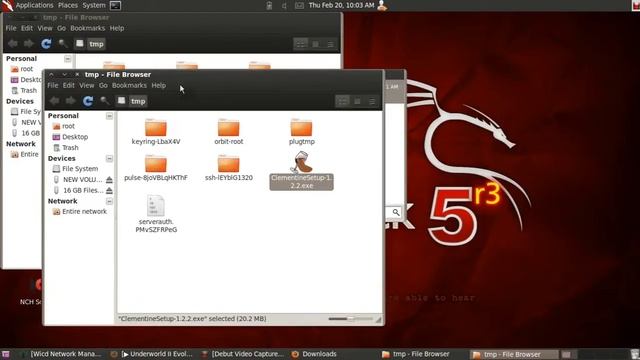Click tmp path button in back window
Image resolution: width=640 pixels, height=360 pixels.
pyautogui.click(x=96, y=44)
